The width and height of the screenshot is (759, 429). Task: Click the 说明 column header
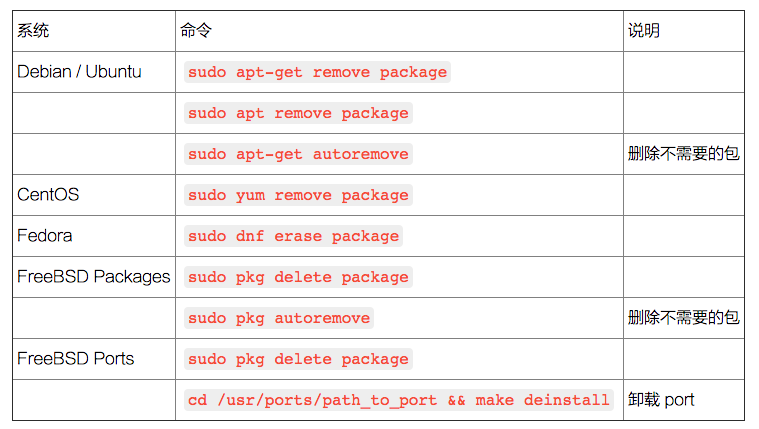tap(644, 31)
